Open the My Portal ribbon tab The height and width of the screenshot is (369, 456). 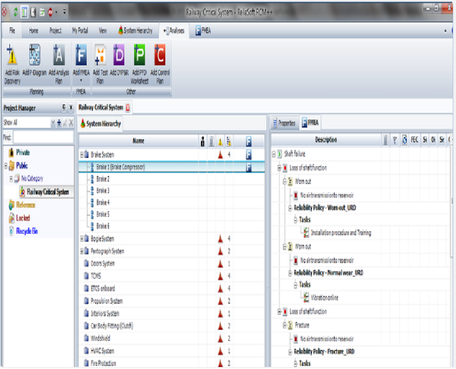click(80, 31)
